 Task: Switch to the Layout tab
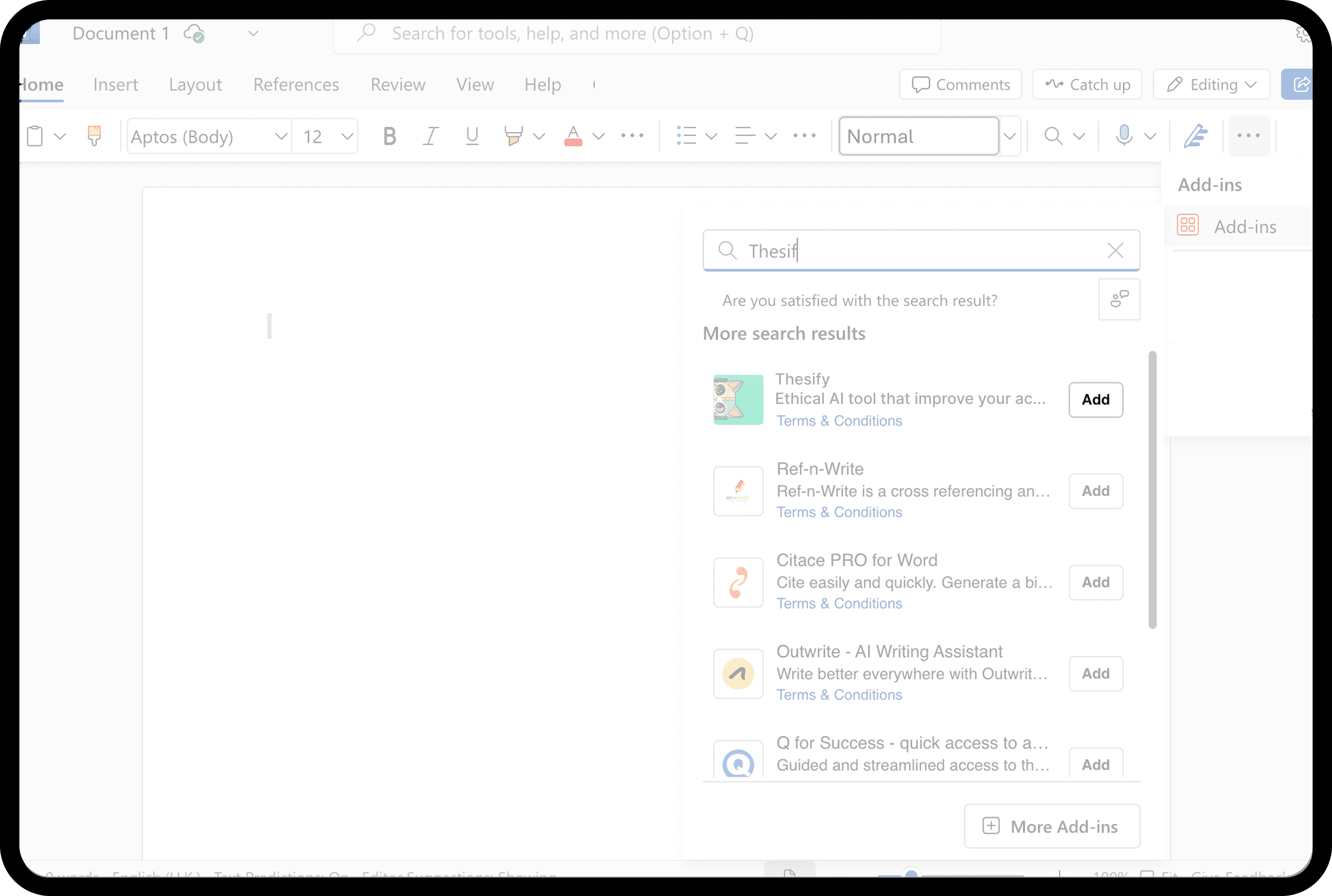195,85
